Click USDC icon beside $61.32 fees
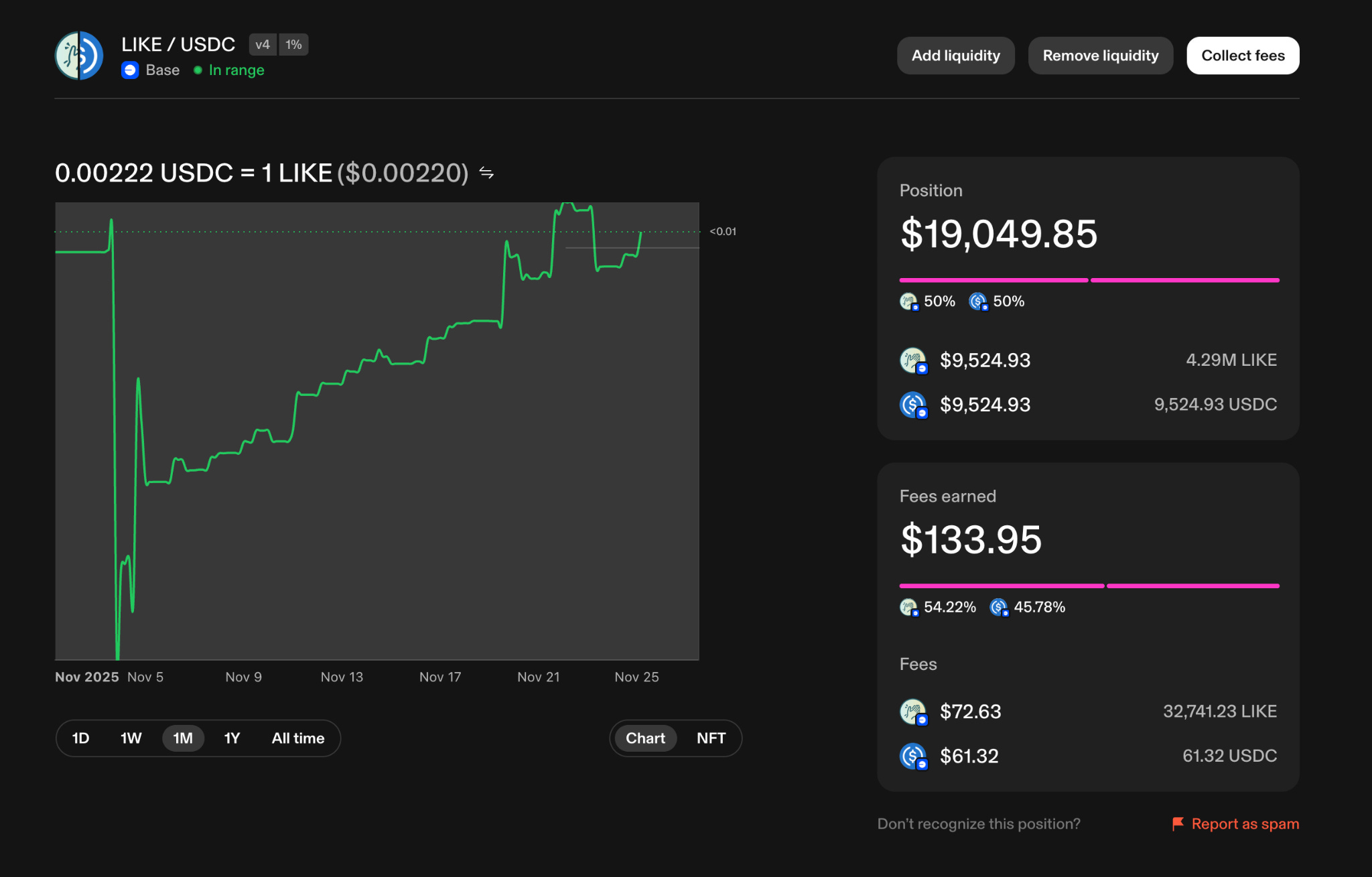Screen dimensions: 1372x877 [912, 756]
